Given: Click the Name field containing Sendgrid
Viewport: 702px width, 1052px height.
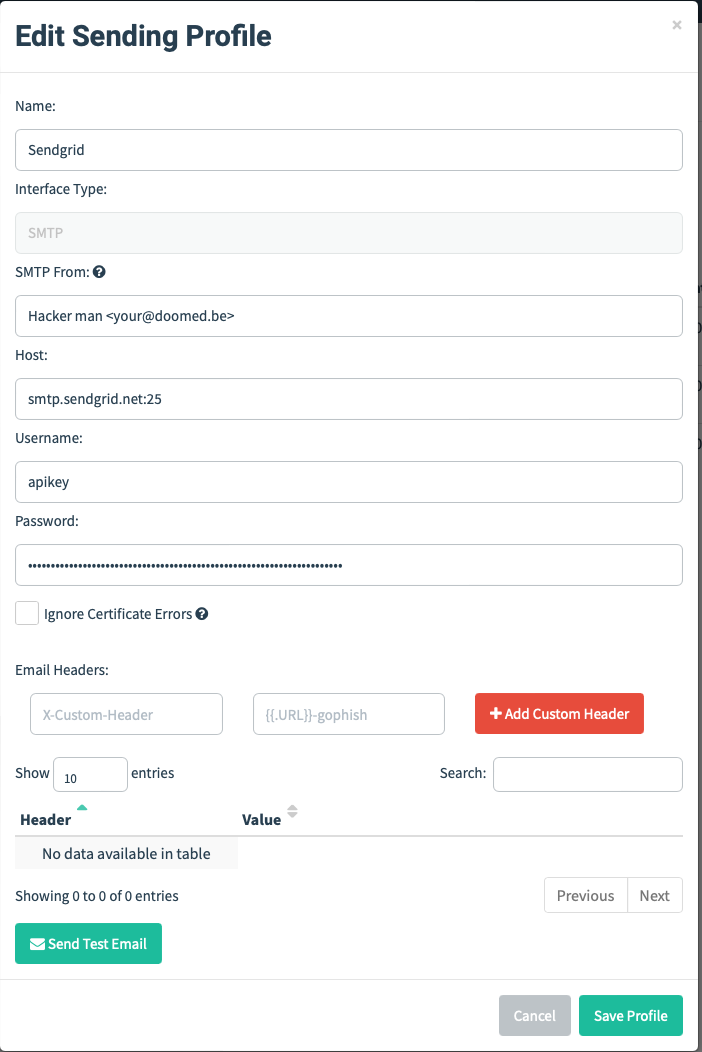Looking at the screenshot, I should tap(348, 150).
